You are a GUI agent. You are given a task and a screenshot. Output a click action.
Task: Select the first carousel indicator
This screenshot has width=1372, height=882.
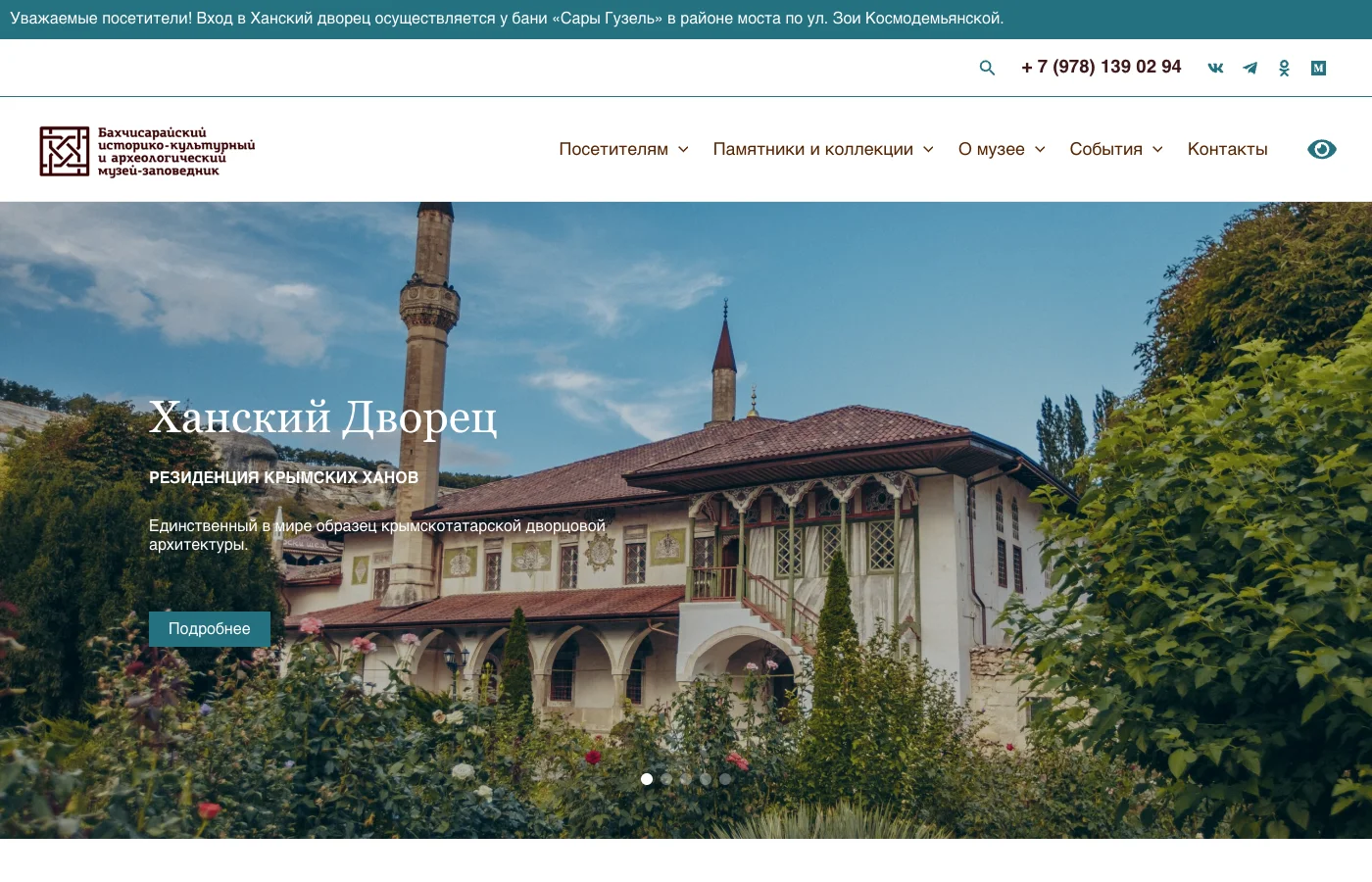click(647, 779)
